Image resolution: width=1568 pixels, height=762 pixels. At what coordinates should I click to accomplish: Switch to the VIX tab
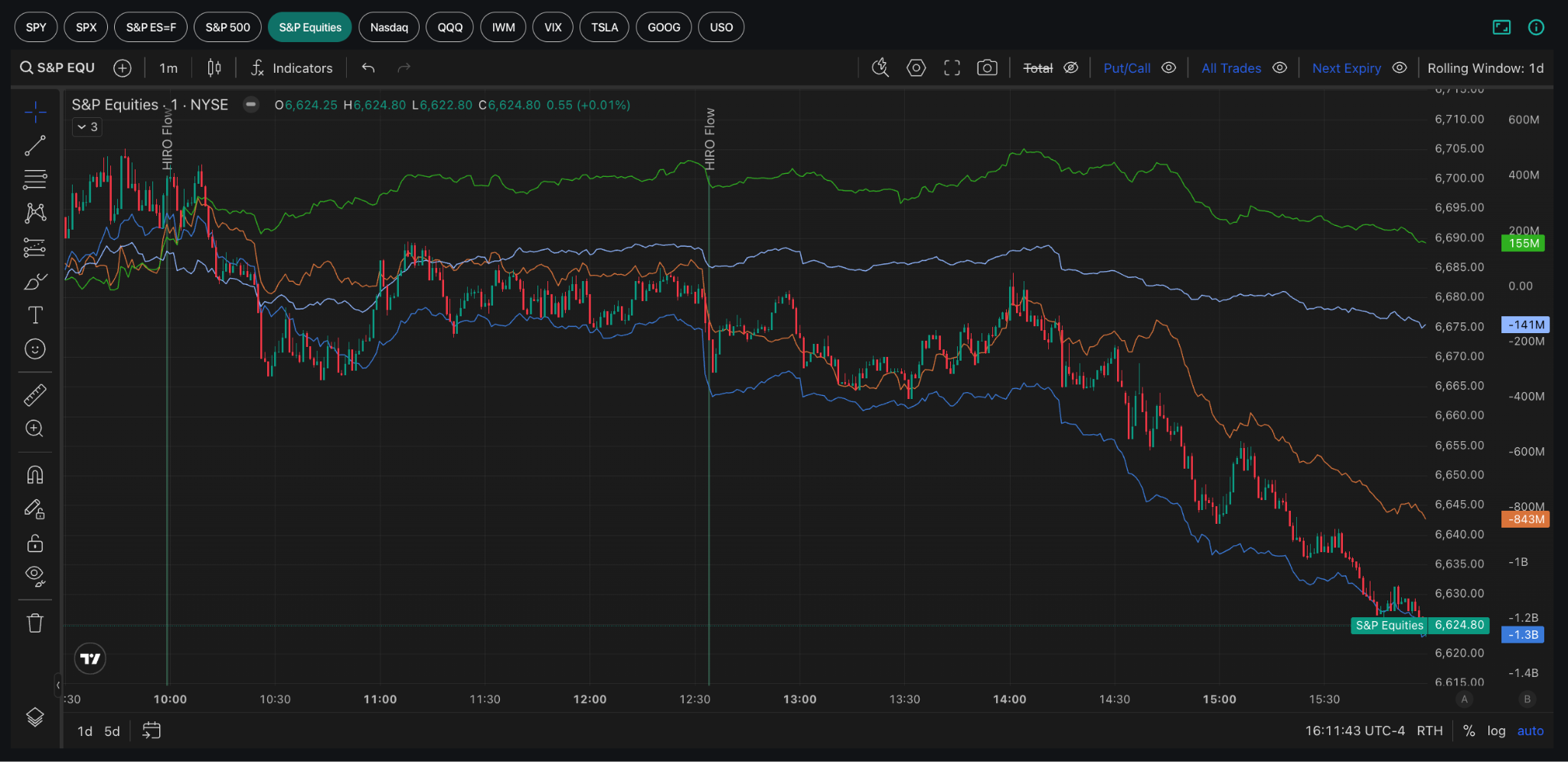tap(553, 28)
